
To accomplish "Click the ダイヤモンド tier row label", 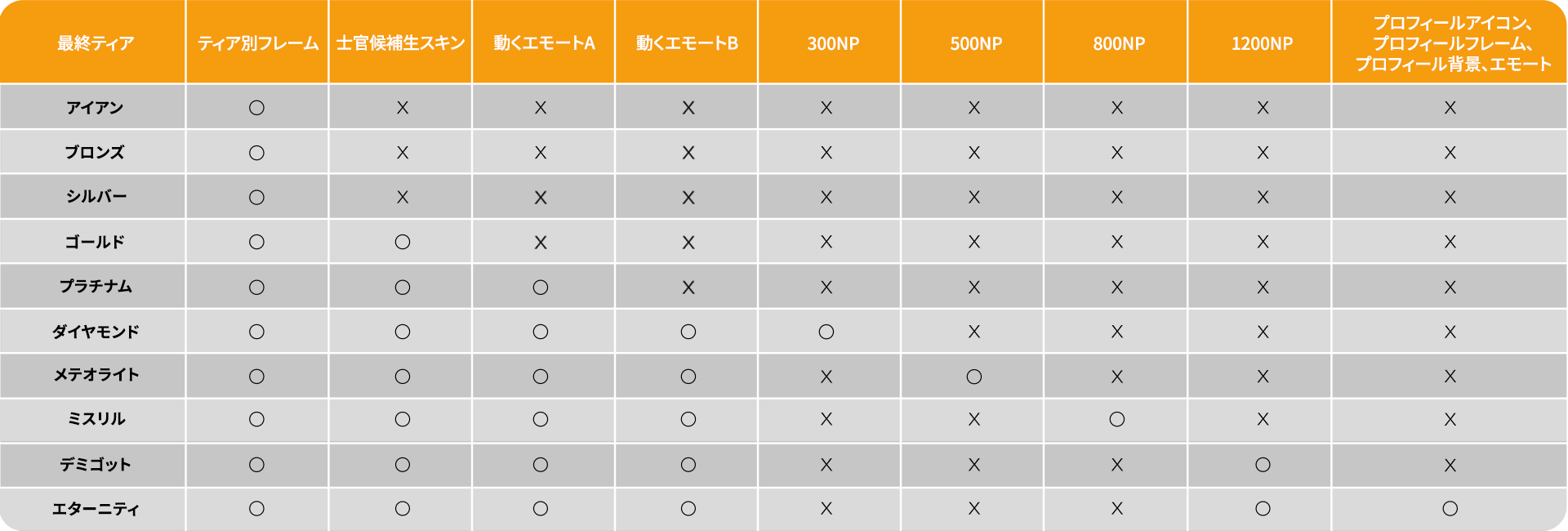I will pos(96,332).
